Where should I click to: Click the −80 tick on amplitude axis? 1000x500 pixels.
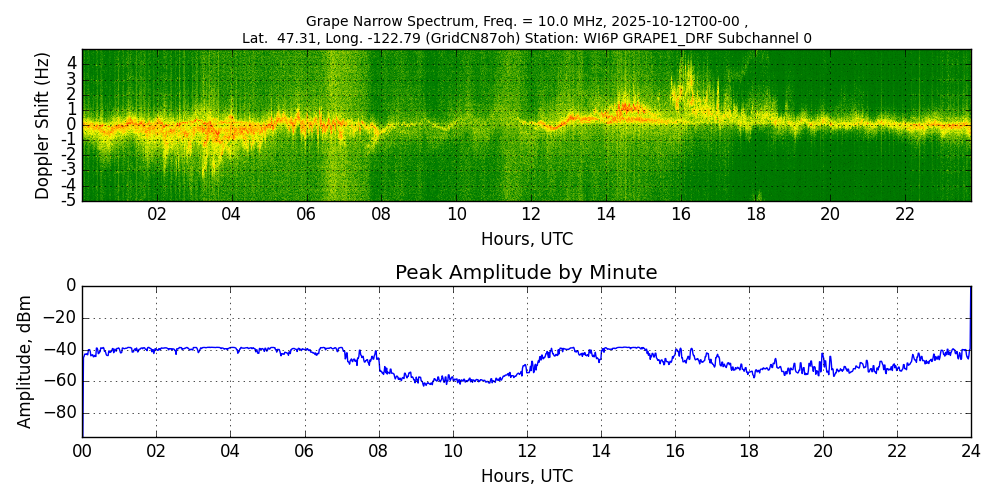60,413
